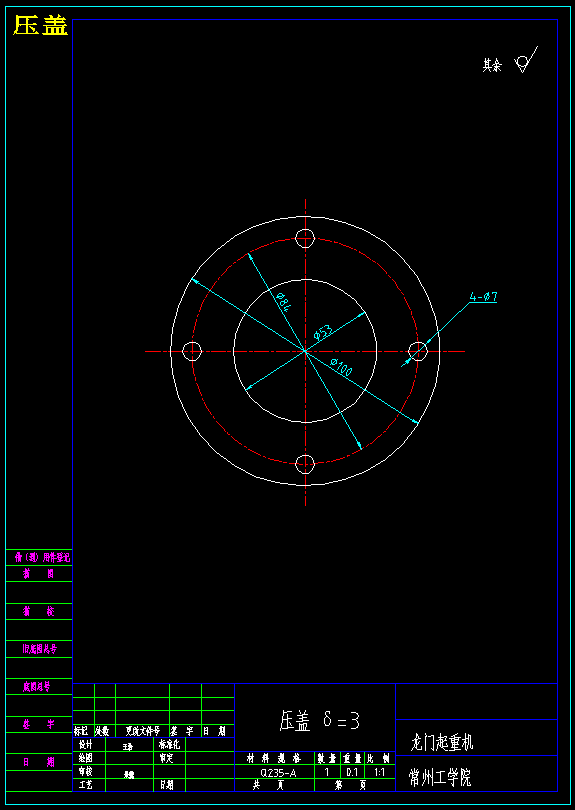
Task: Select the 4-ø7 hole callout text
Action: coord(484,297)
